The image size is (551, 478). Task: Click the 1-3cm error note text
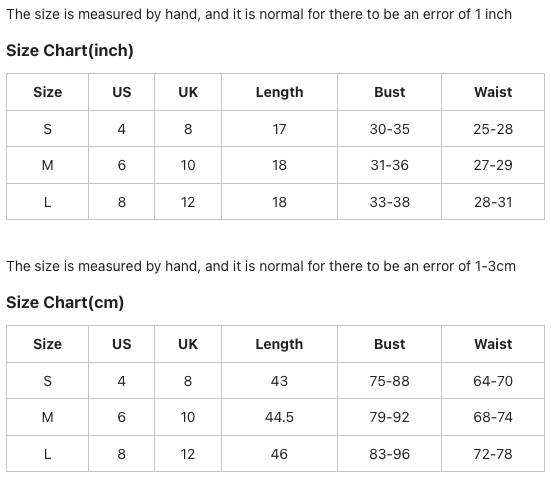click(261, 266)
